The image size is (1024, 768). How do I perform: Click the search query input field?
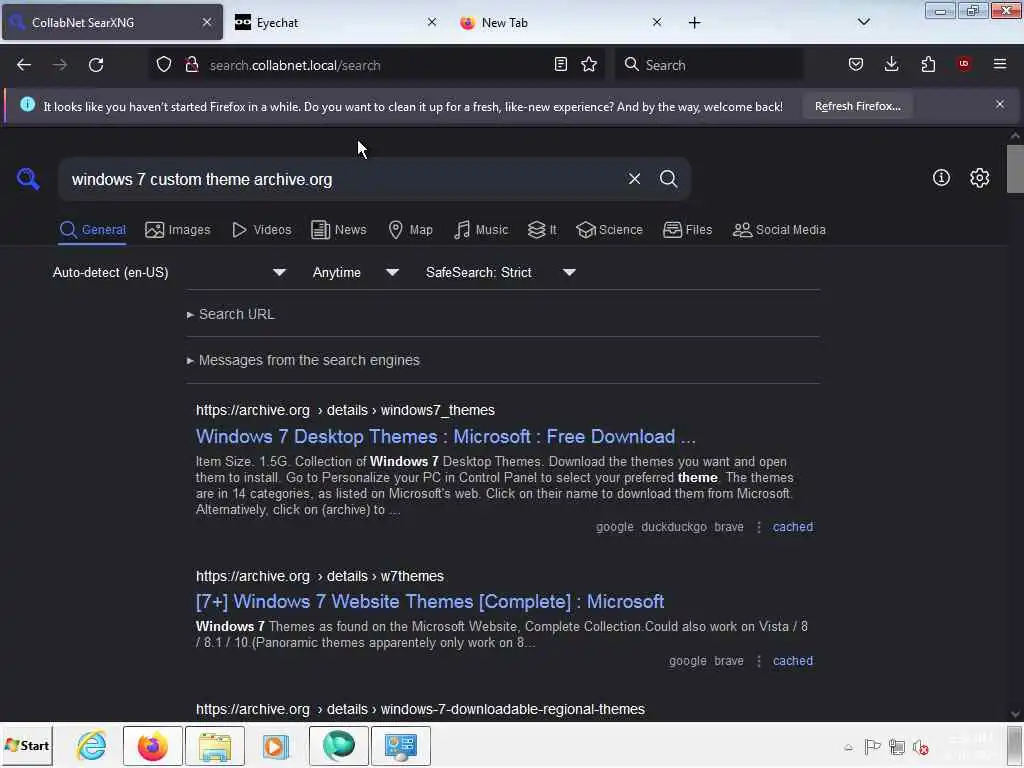pos(343,179)
